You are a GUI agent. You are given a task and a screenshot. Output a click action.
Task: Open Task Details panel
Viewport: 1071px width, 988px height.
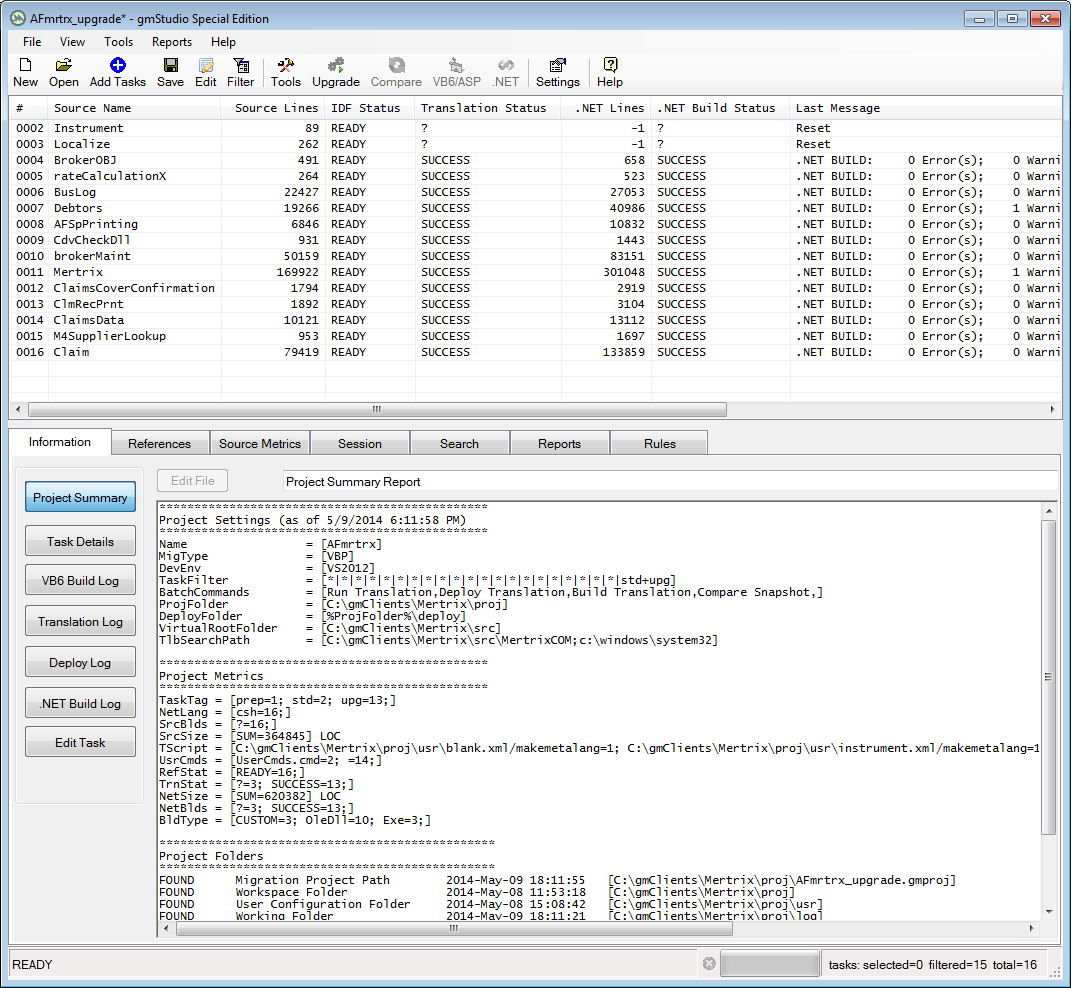(x=80, y=542)
